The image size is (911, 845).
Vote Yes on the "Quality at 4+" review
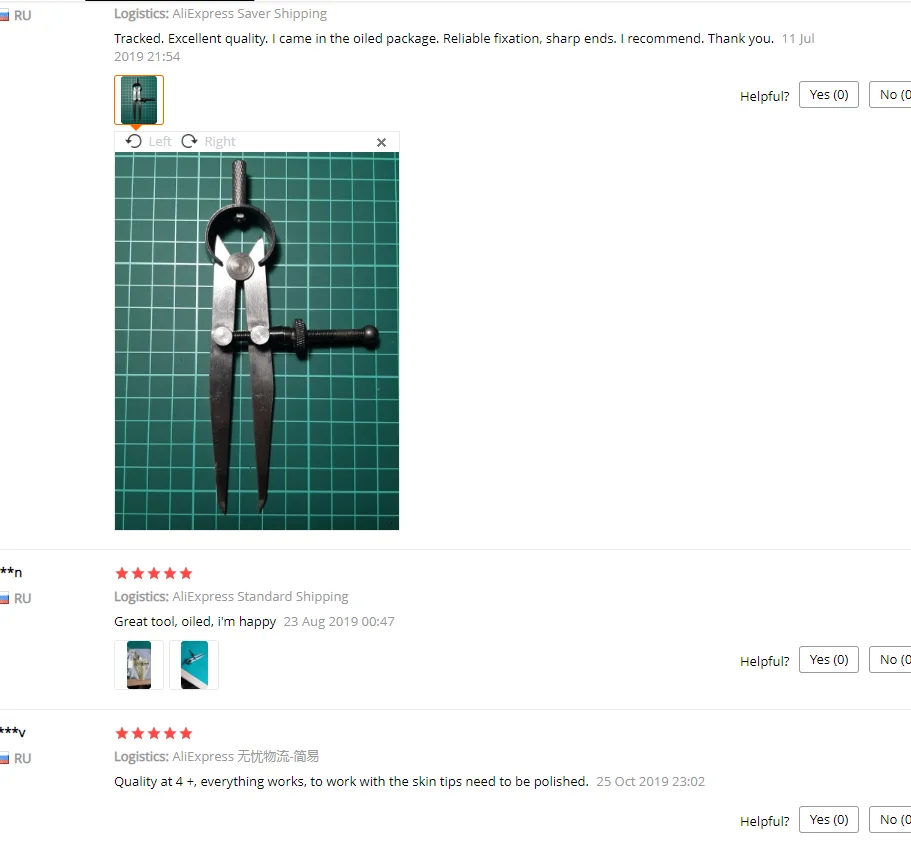click(828, 819)
